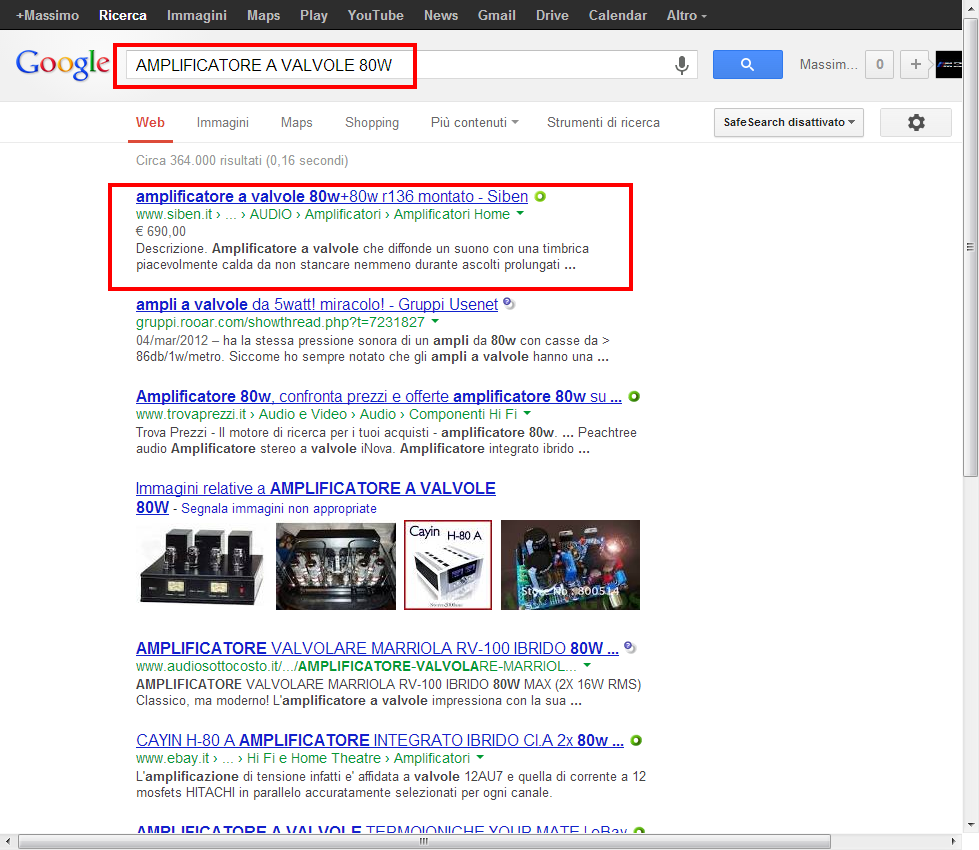979x850 pixels.
Task: Open Play in the top bar
Action: click(x=313, y=15)
